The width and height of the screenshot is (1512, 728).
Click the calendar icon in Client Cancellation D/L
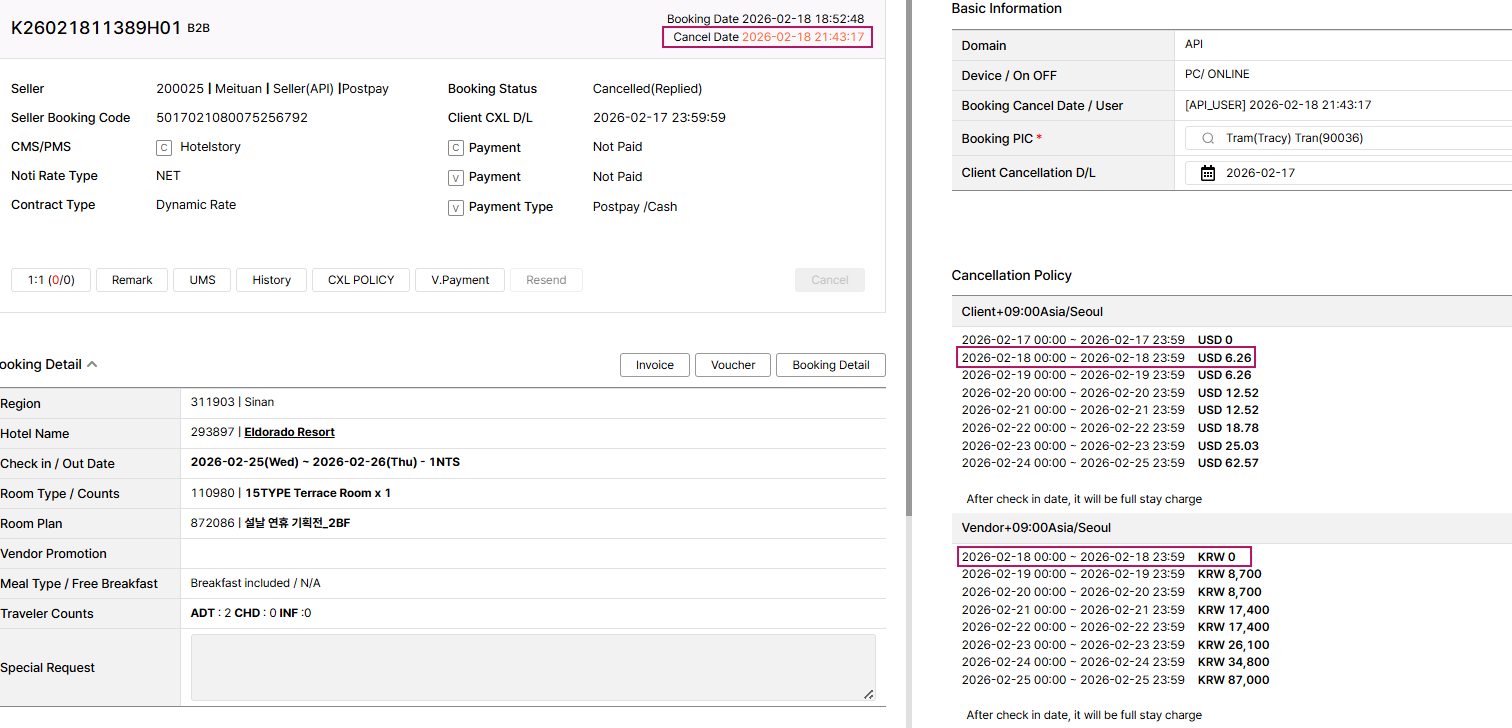(1207, 173)
